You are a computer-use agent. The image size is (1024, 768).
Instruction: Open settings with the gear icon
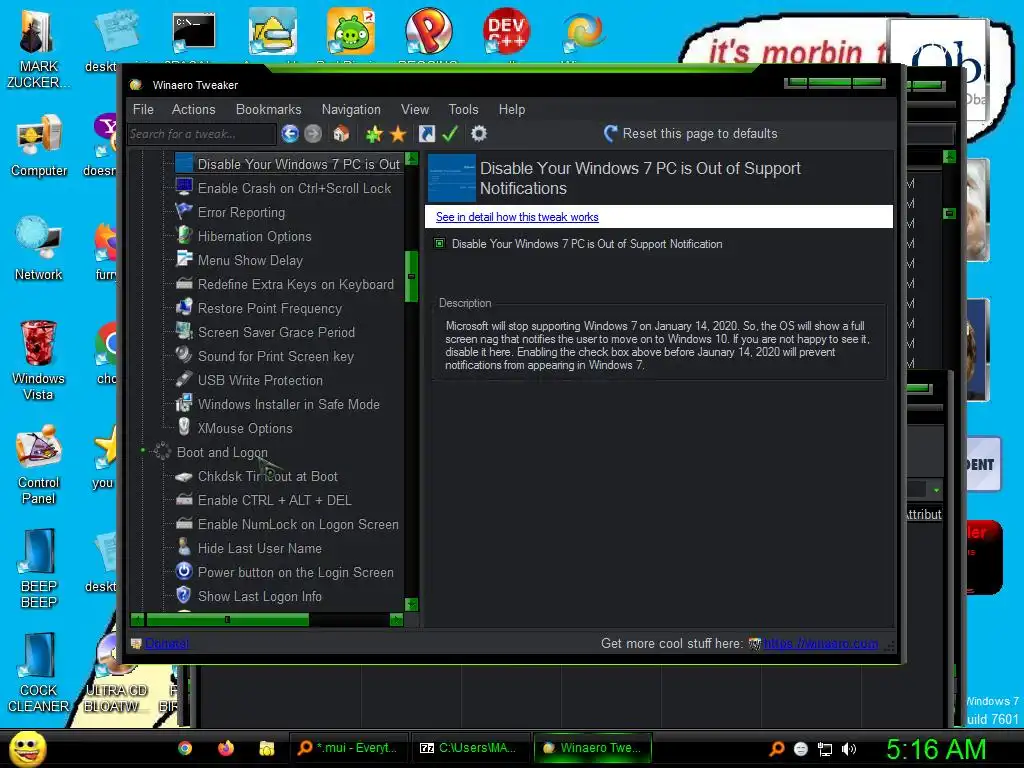(479, 134)
